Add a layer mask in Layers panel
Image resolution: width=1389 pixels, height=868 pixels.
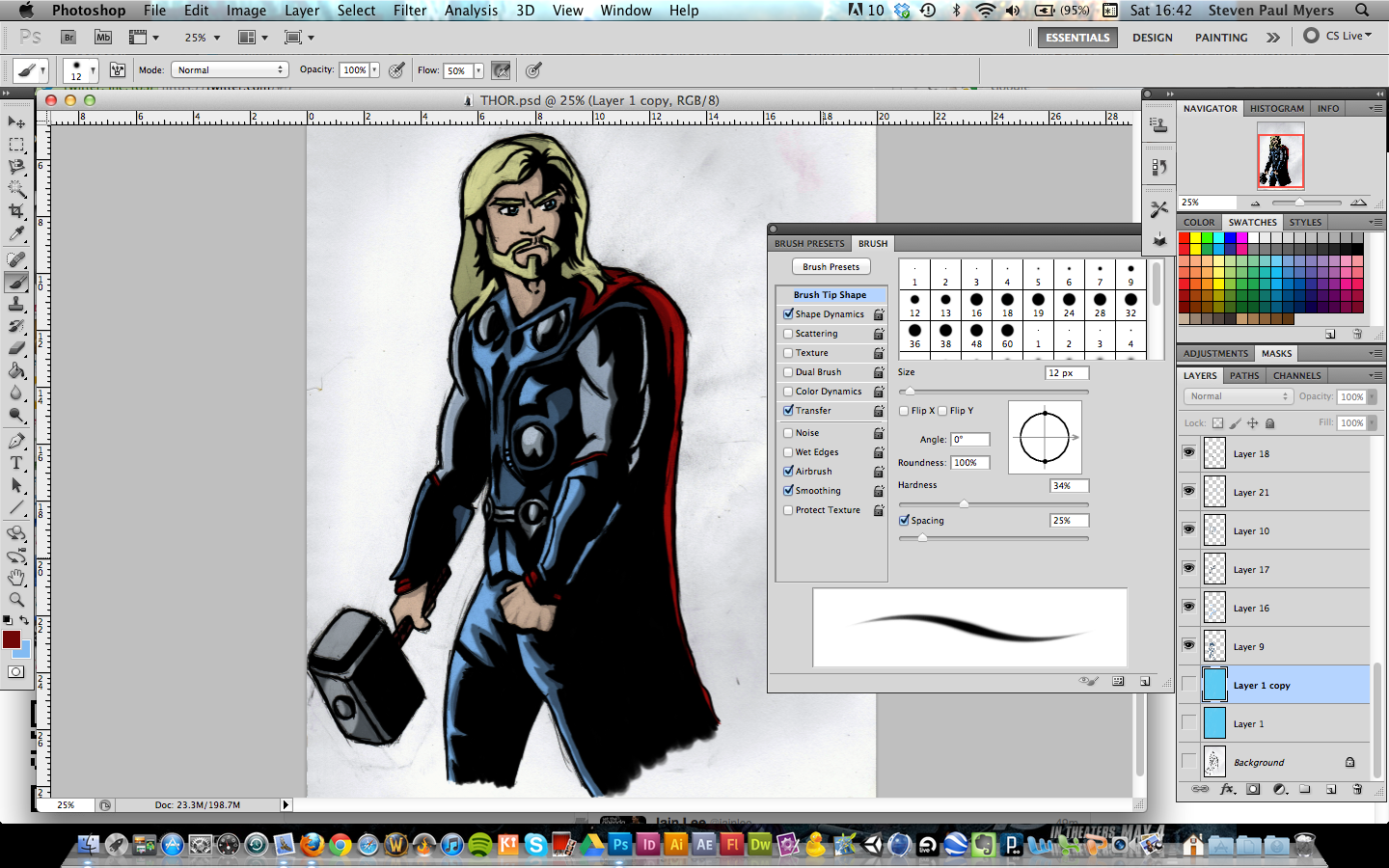(1253, 789)
